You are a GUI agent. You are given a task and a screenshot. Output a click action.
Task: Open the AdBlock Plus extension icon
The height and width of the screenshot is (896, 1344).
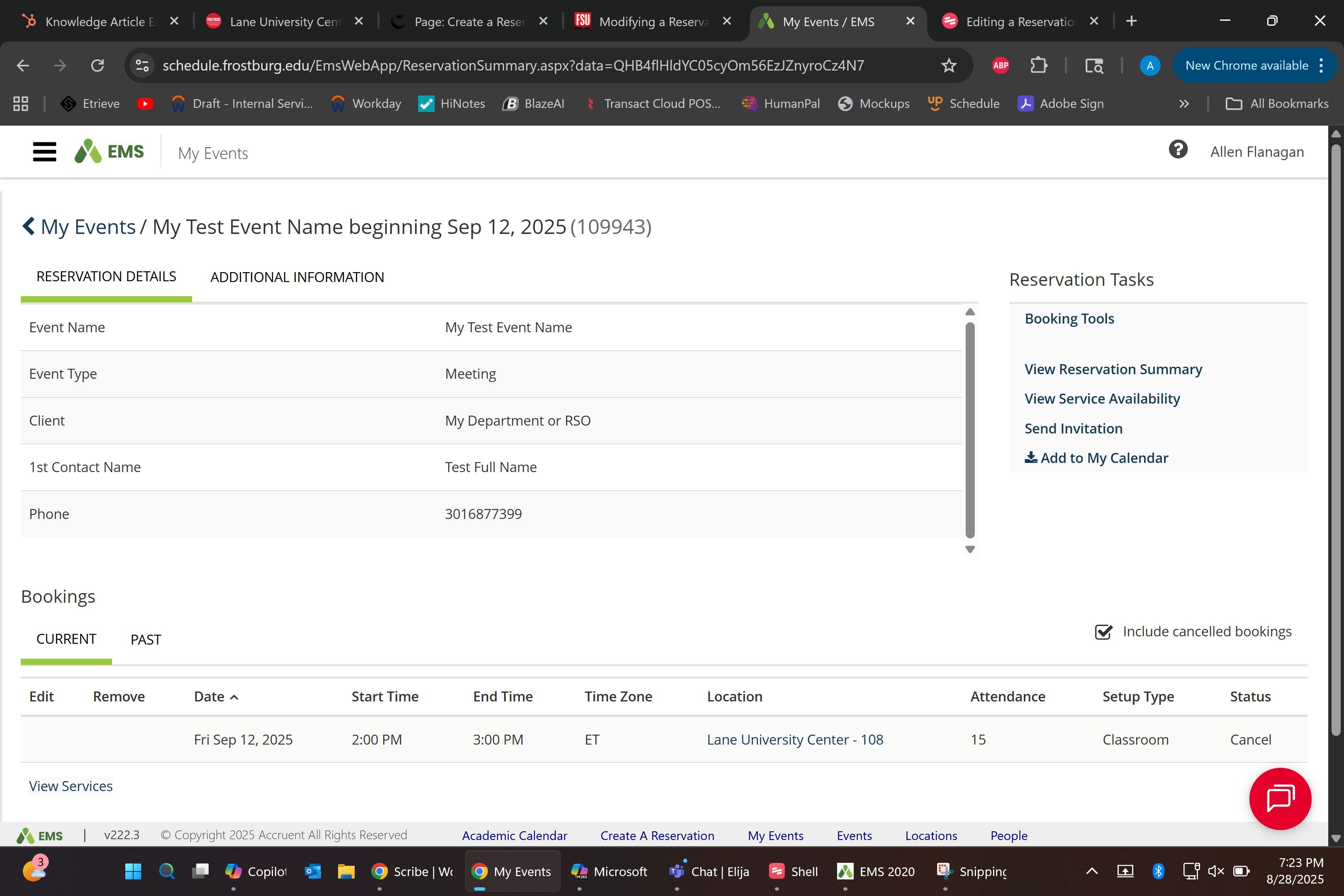pos(1001,66)
